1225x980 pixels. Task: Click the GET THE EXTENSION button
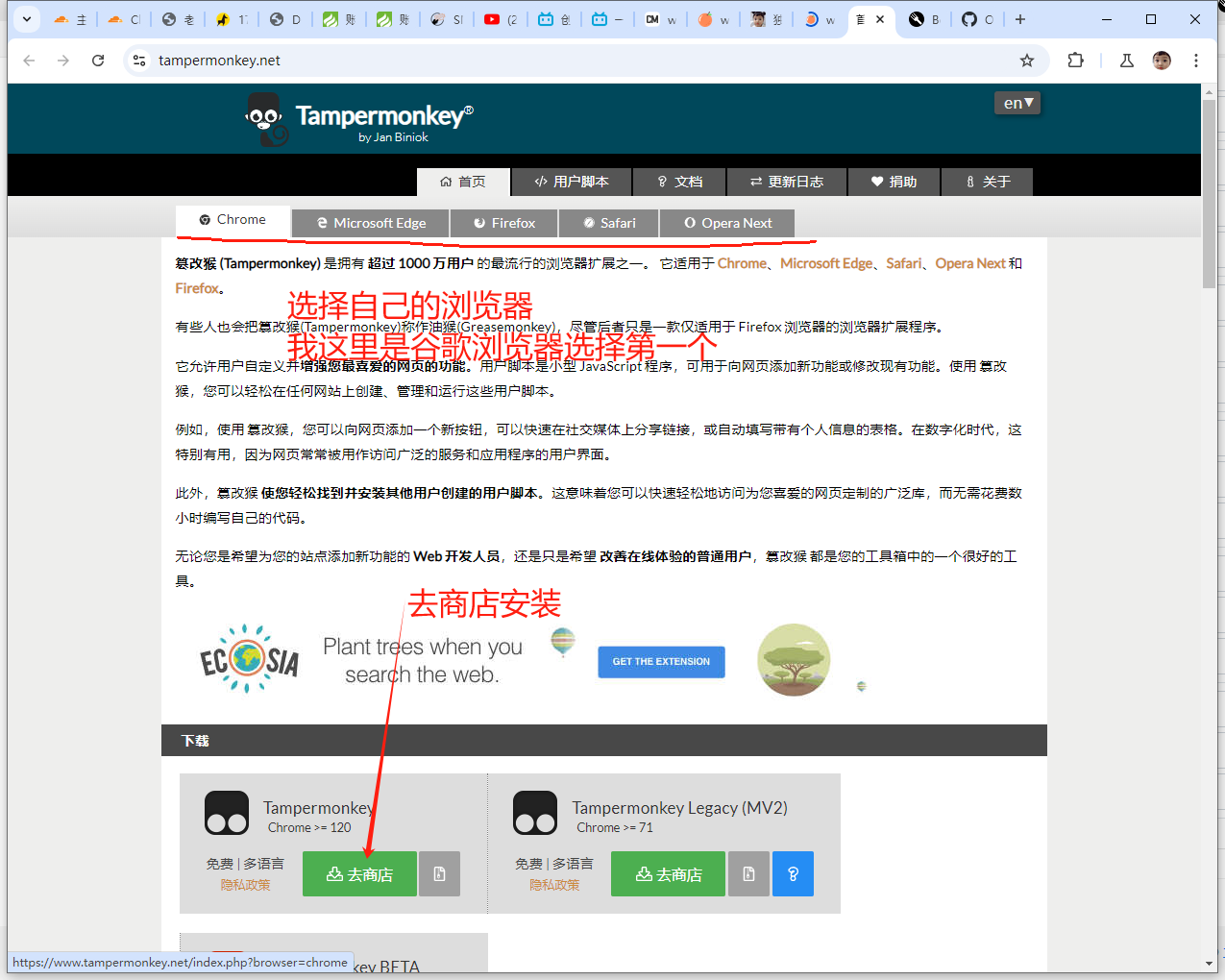point(661,662)
